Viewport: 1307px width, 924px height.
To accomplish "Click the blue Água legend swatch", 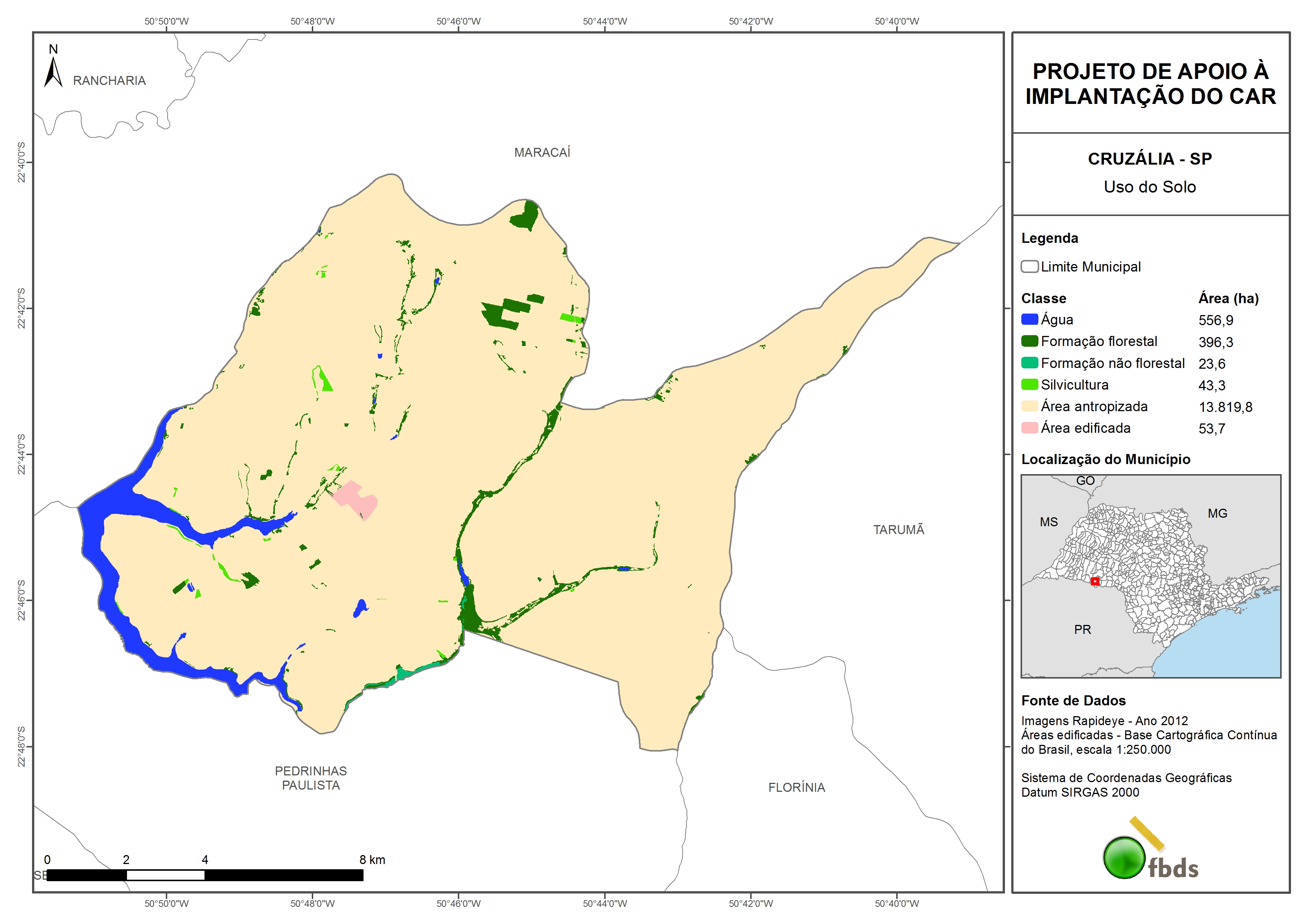I will 1029,320.
